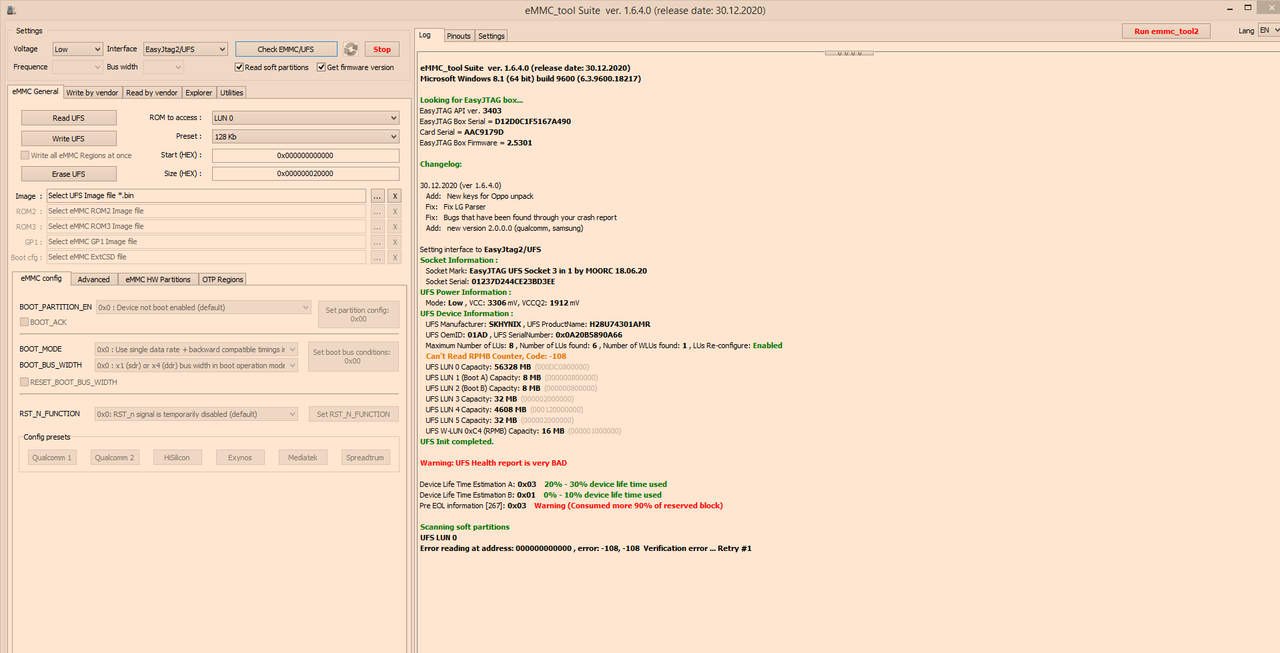Click the X clear button on the Boot cfg row
Viewport: 1280px width, 653px height.
click(x=394, y=257)
